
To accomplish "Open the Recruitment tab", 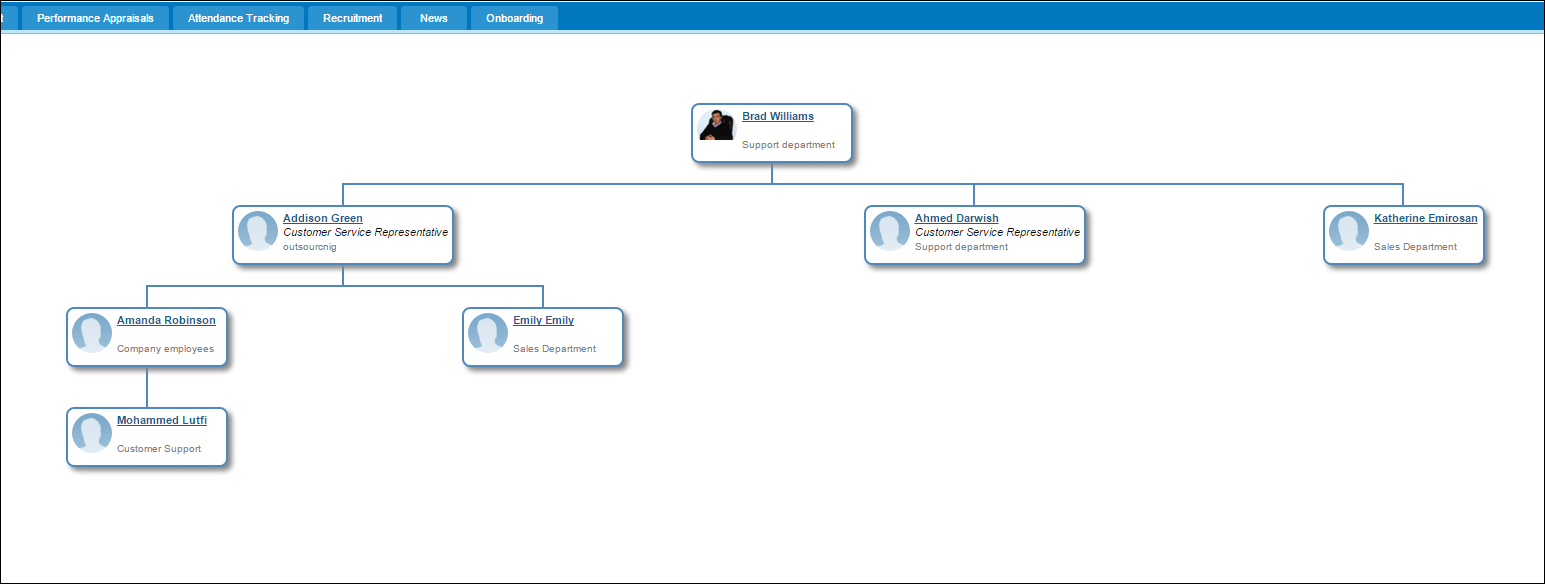I will pyautogui.click(x=352, y=18).
